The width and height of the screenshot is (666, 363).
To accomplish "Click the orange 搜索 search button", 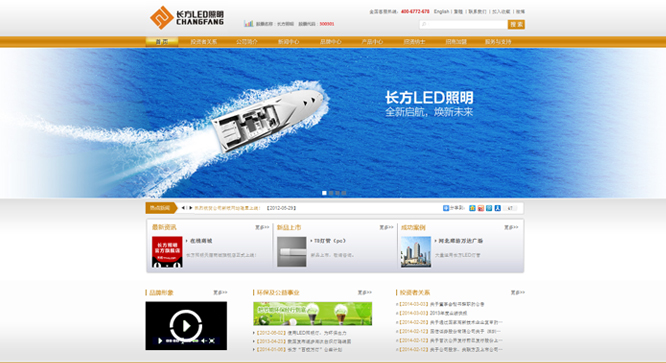I will pos(516,25).
